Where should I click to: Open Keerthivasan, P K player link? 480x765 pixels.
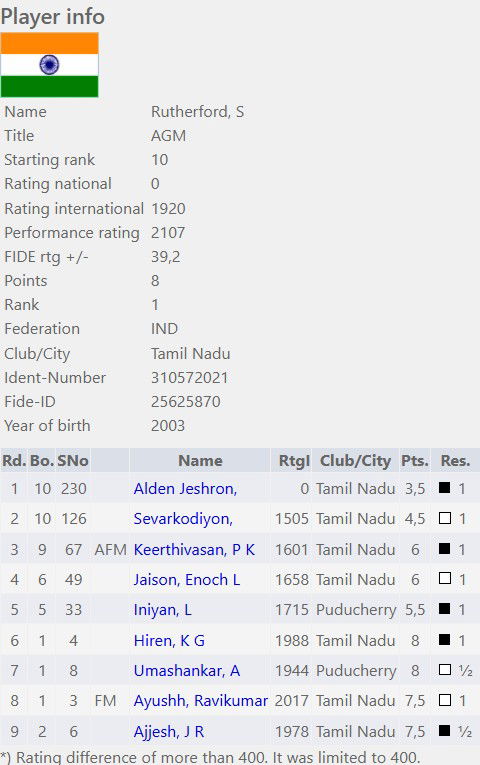(x=194, y=549)
